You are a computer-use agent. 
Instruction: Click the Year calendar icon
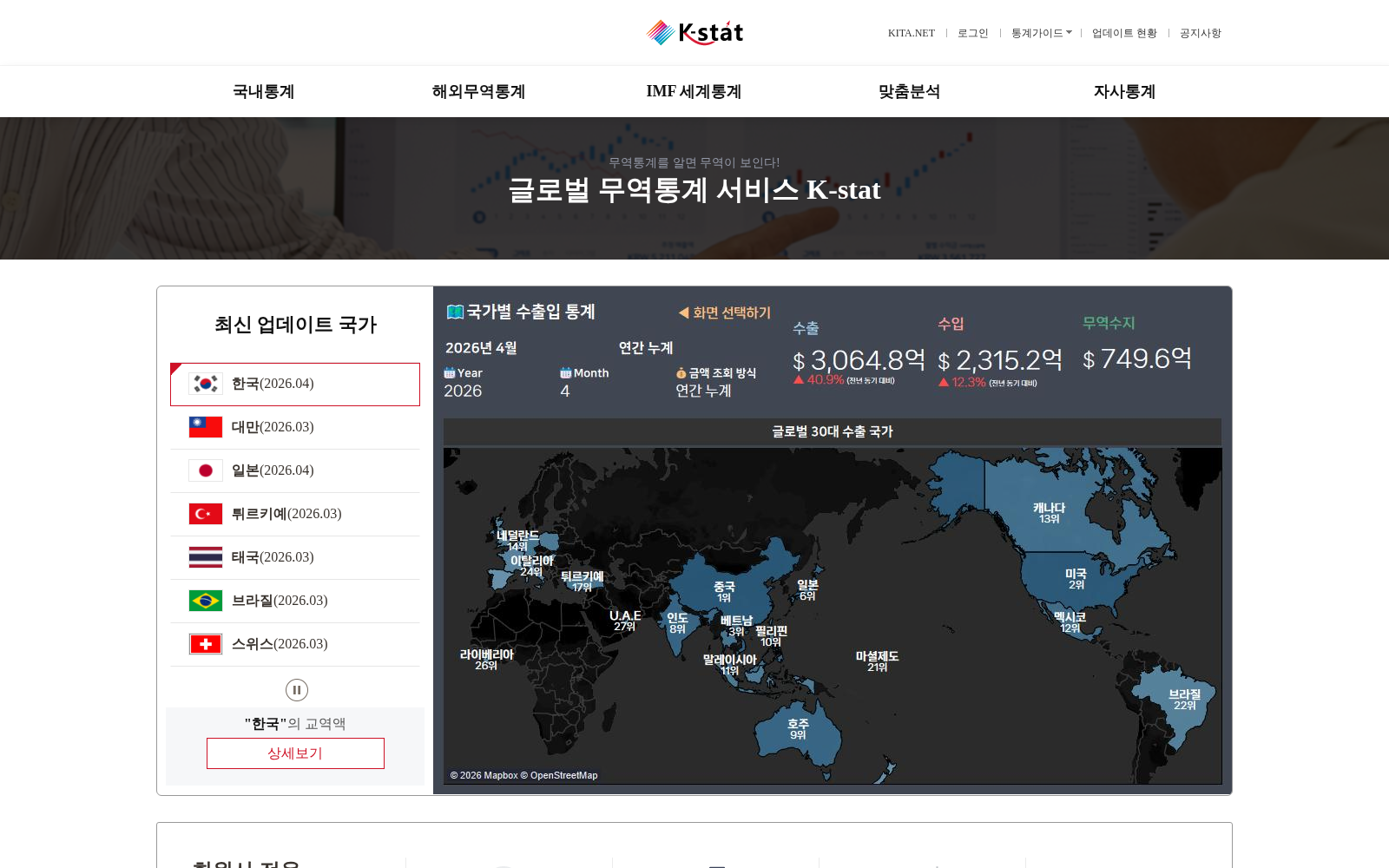point(450,373)
